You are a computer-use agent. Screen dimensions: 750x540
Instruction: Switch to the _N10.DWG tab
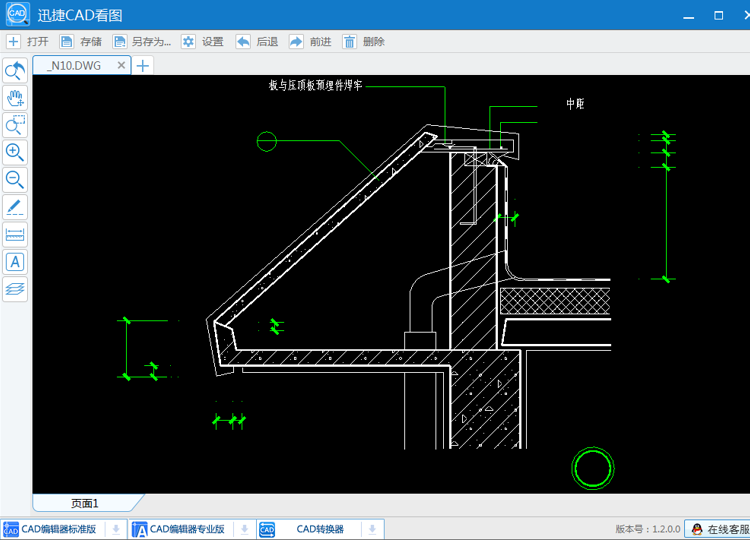click(74, 66)
